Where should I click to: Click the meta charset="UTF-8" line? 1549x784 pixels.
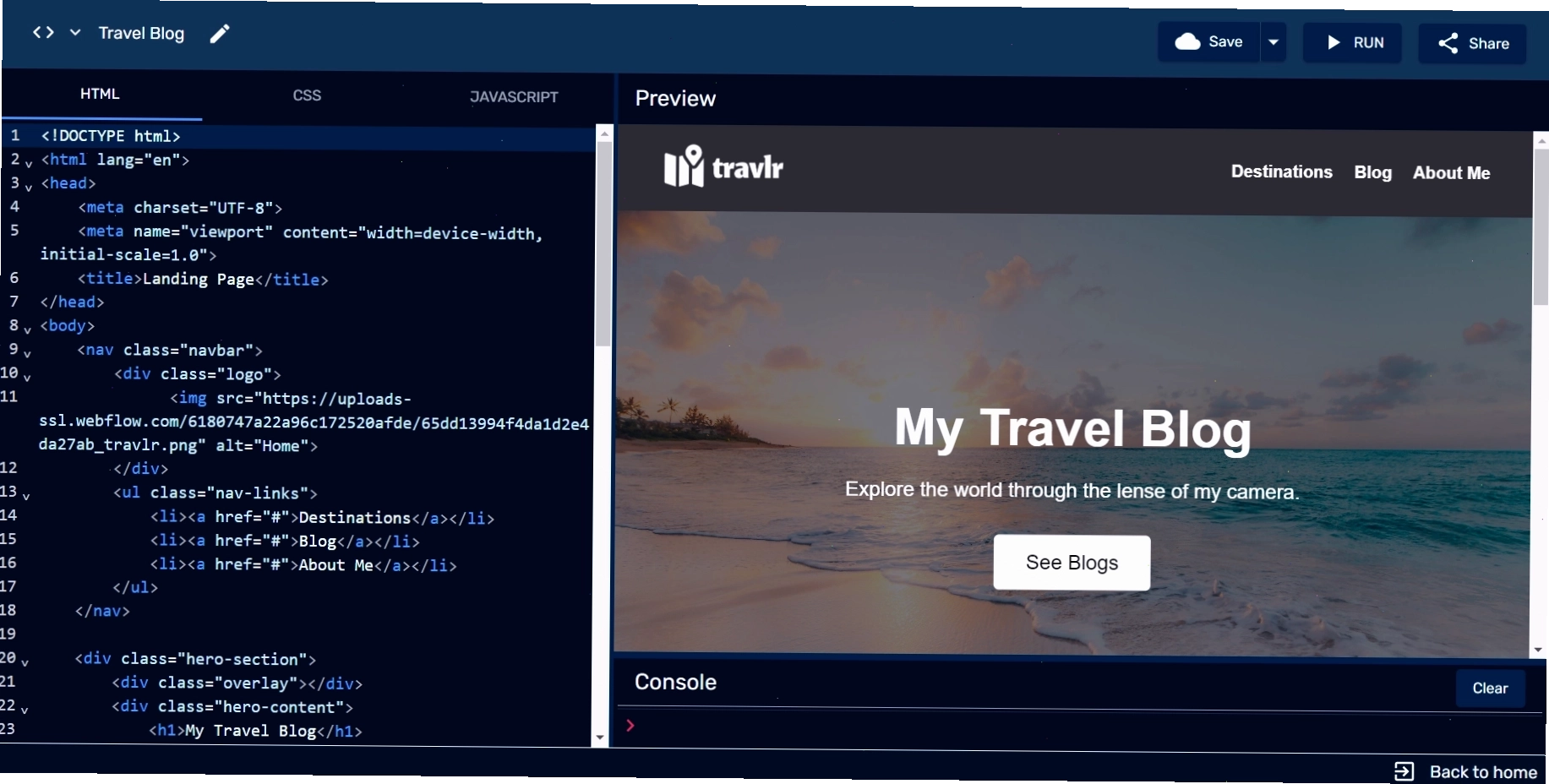click(180, 207)
